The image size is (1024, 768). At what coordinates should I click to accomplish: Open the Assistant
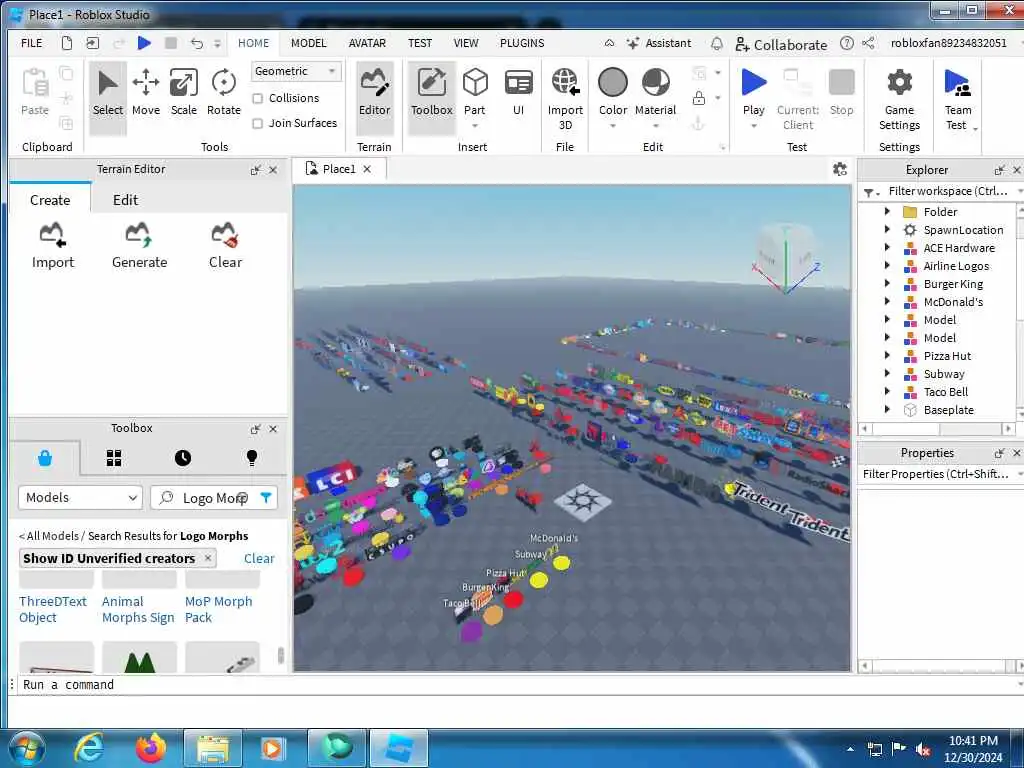click(658, 43)
